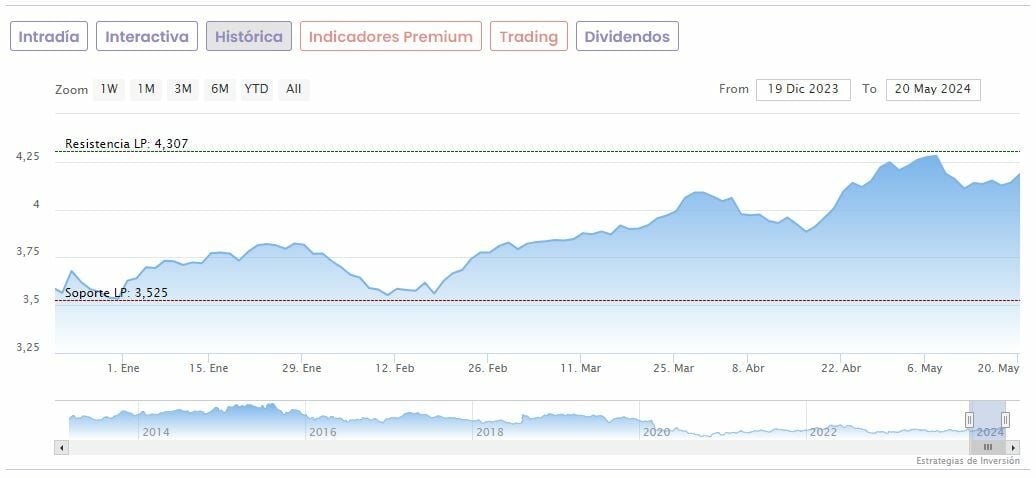
Task: Set zoom to 1W
Action: pyautogui.click(x=108, y=89)
